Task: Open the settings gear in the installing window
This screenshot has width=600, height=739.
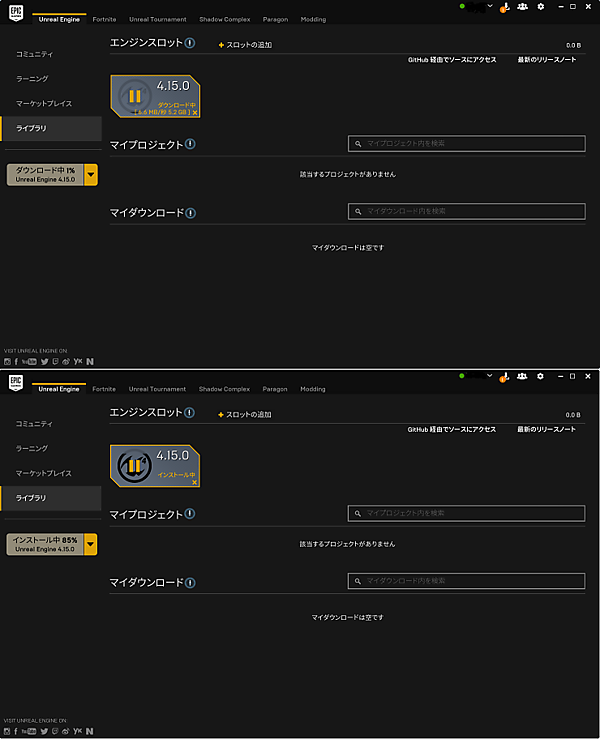Action: point(540,376)
